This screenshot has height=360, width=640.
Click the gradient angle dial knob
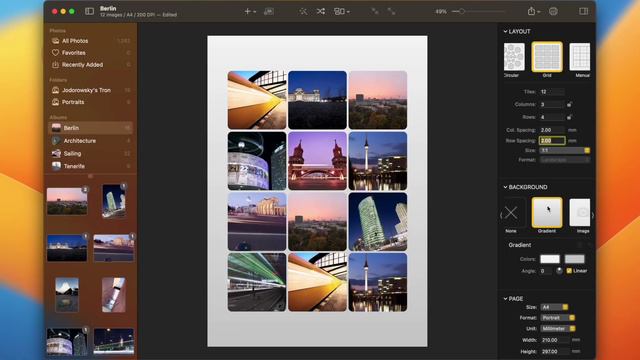click(559, 271)
